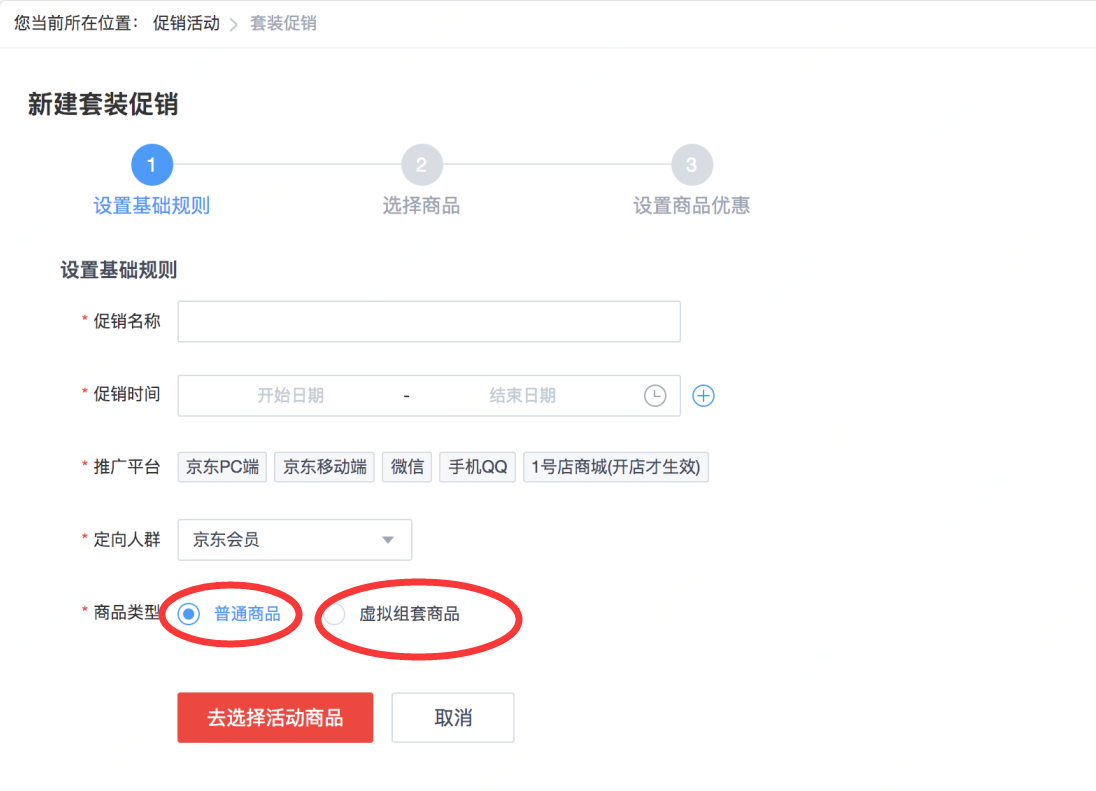Image resolution: width=1096 pixels, height=791 pixels.
Task: Toggle the 京东移动端 platform option
Action: pyautogui.click(x=324, y=467)
